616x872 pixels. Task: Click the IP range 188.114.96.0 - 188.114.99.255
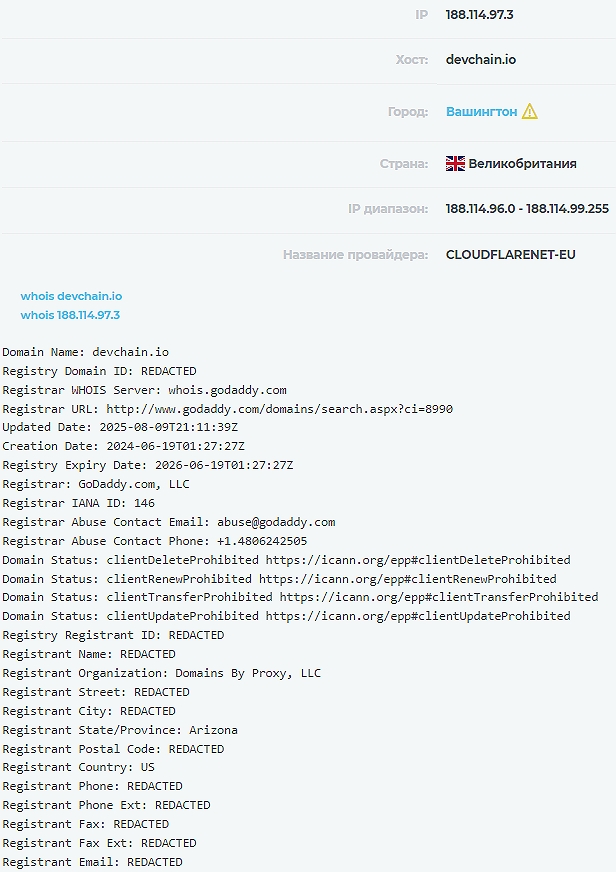pyautogui.click(x=526, y=208)
